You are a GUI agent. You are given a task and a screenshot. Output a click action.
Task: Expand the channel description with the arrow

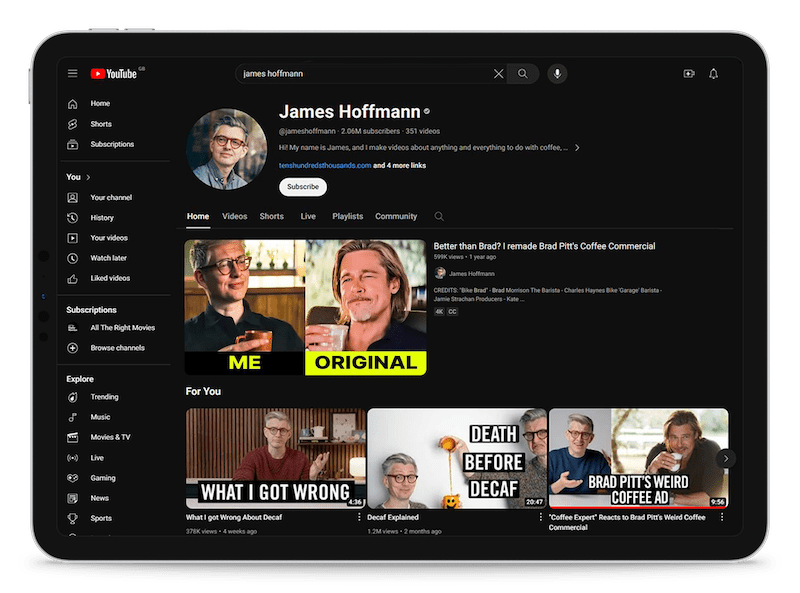pos(577,146)
